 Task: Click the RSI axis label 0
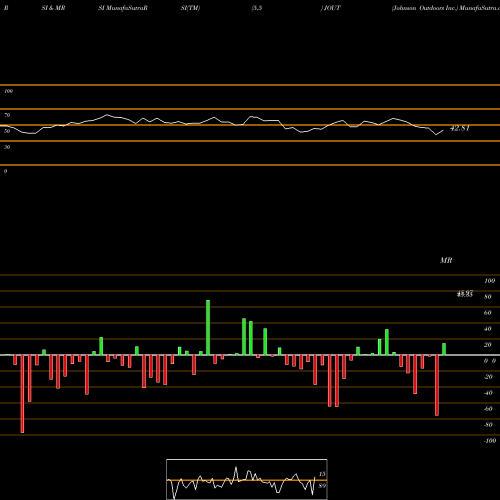pyautogui.click(x=5, y=171)
